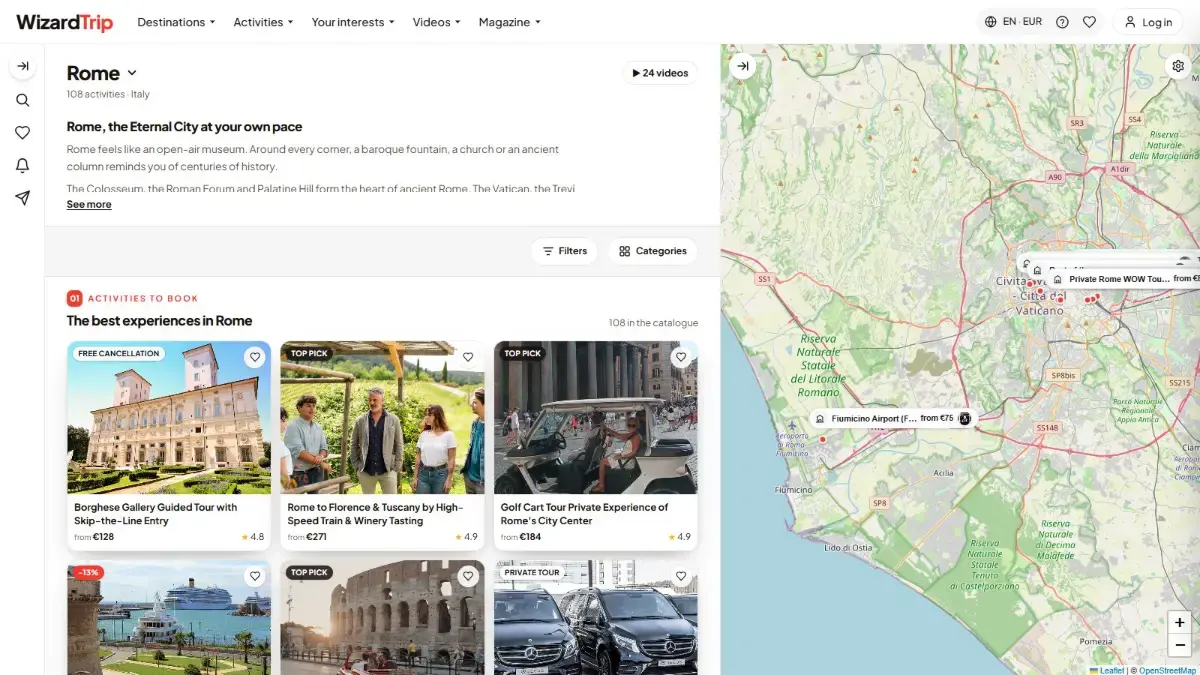Click the from €184 price
Screen dimensions: 1200x675
(x=521, y=537)
